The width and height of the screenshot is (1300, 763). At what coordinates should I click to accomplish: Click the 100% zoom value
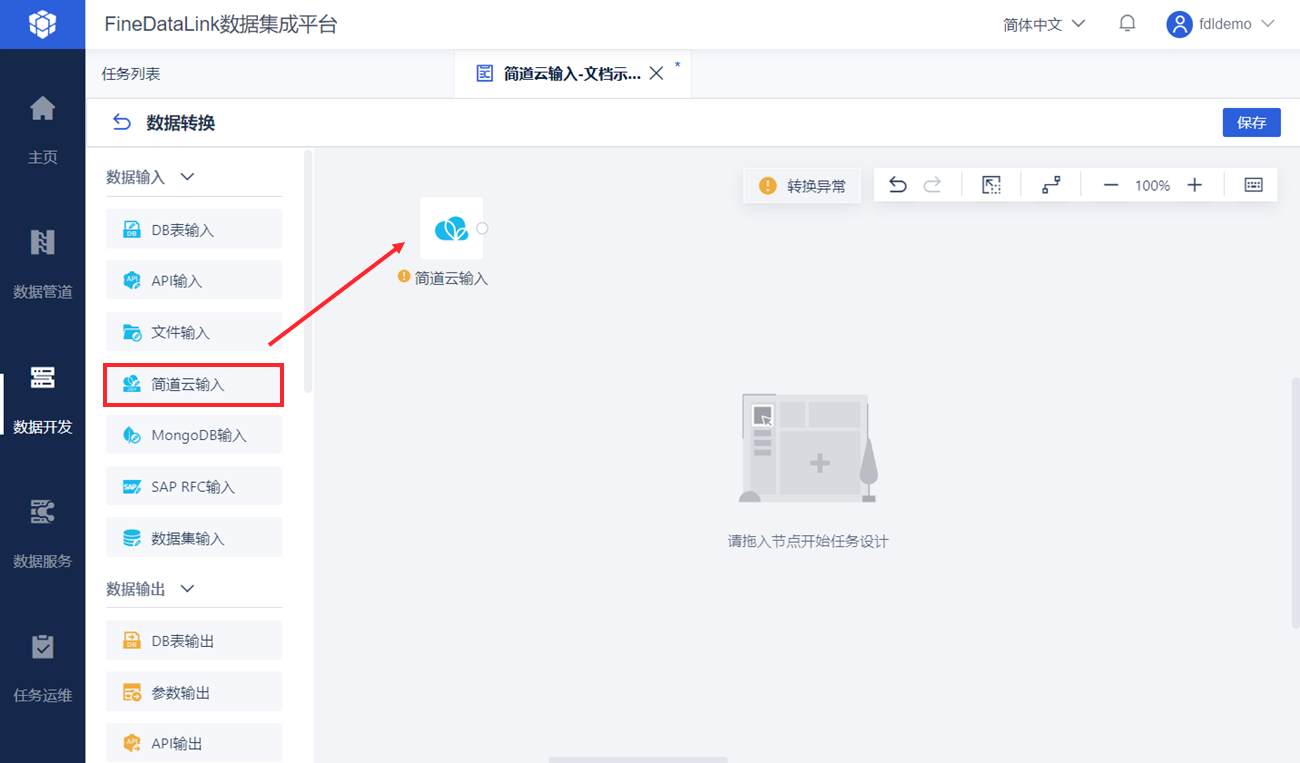1152,185
